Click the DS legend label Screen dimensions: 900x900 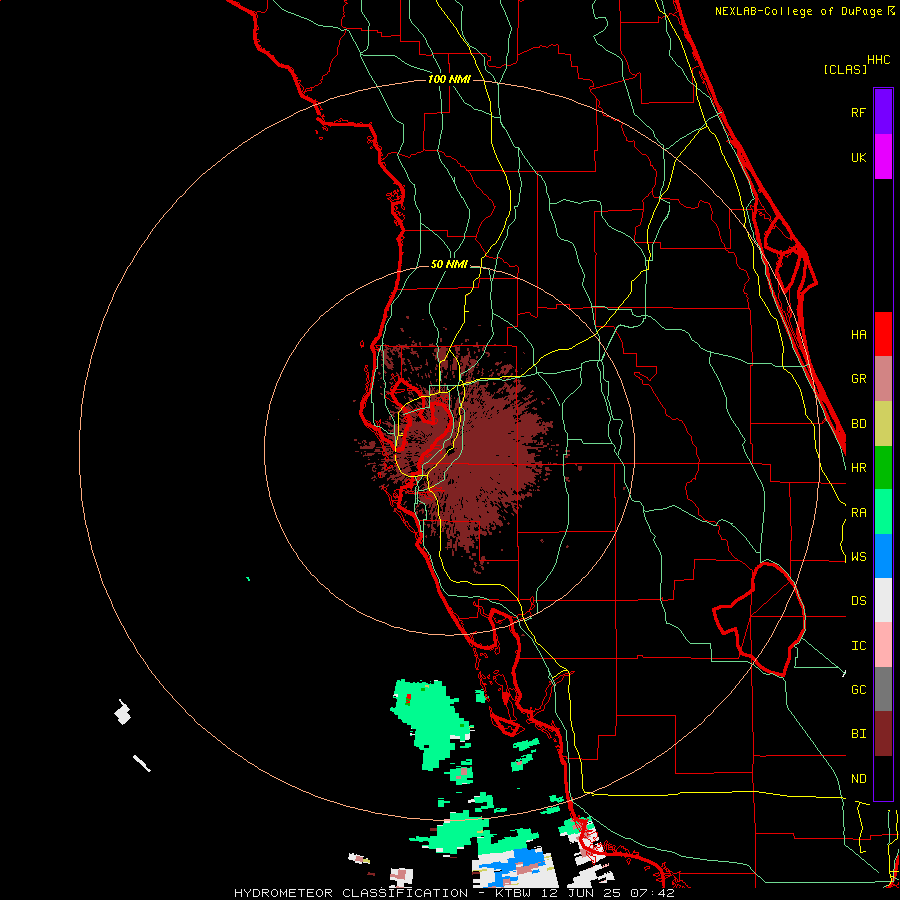click(858, 601)
